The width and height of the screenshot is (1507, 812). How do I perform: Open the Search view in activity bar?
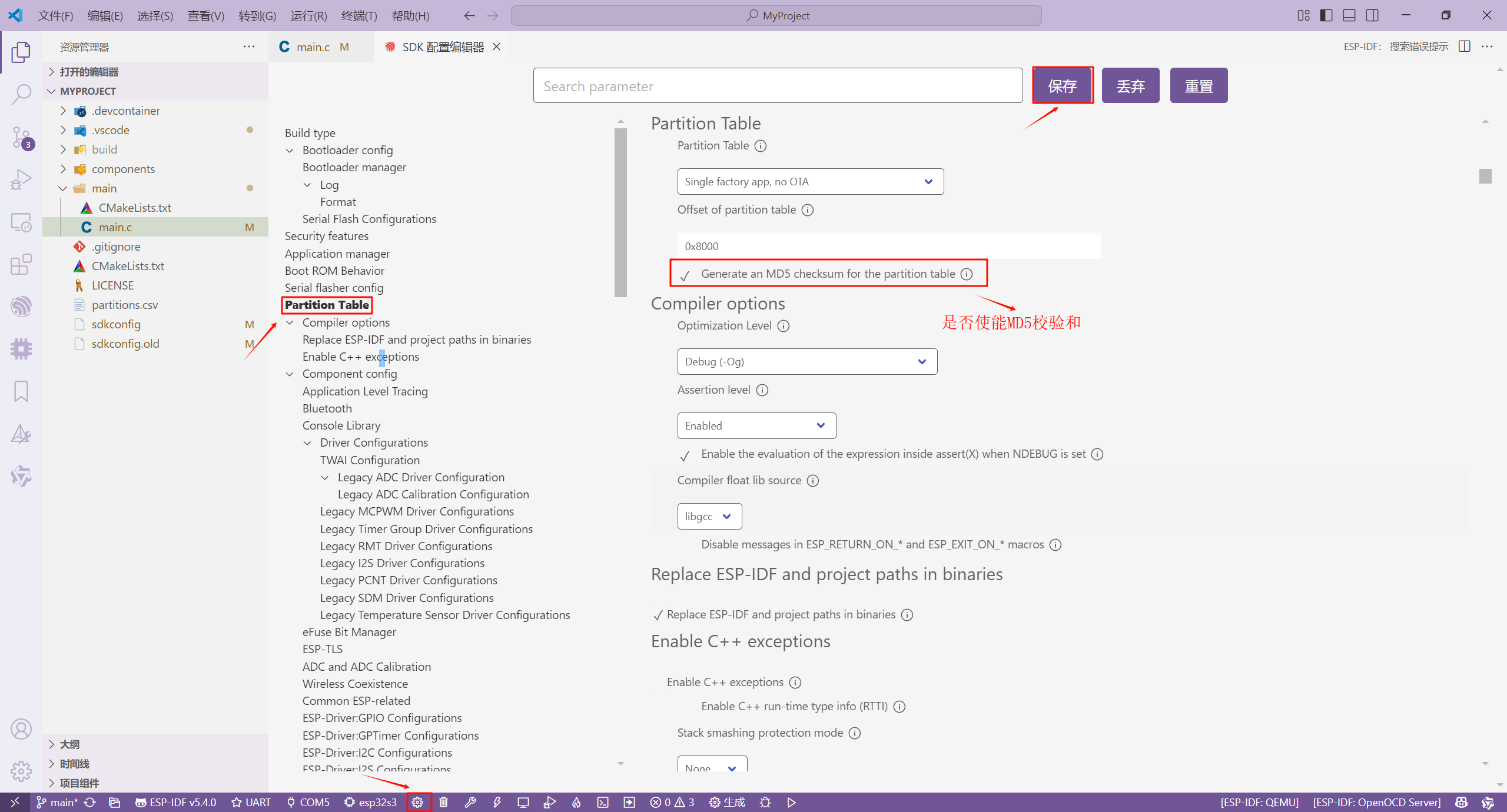point(21,94)
